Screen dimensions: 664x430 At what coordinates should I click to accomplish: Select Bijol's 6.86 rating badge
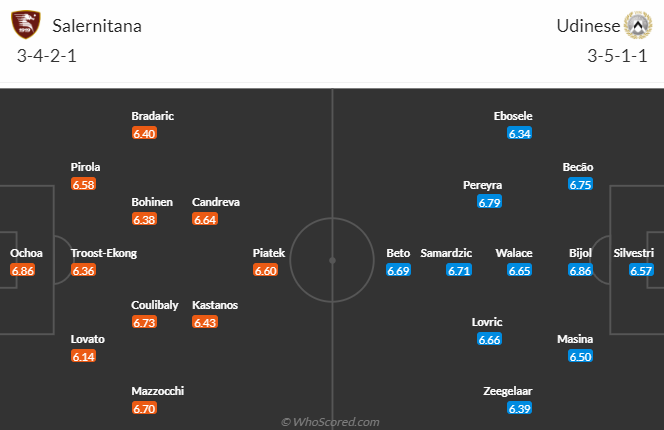[580, 270]
